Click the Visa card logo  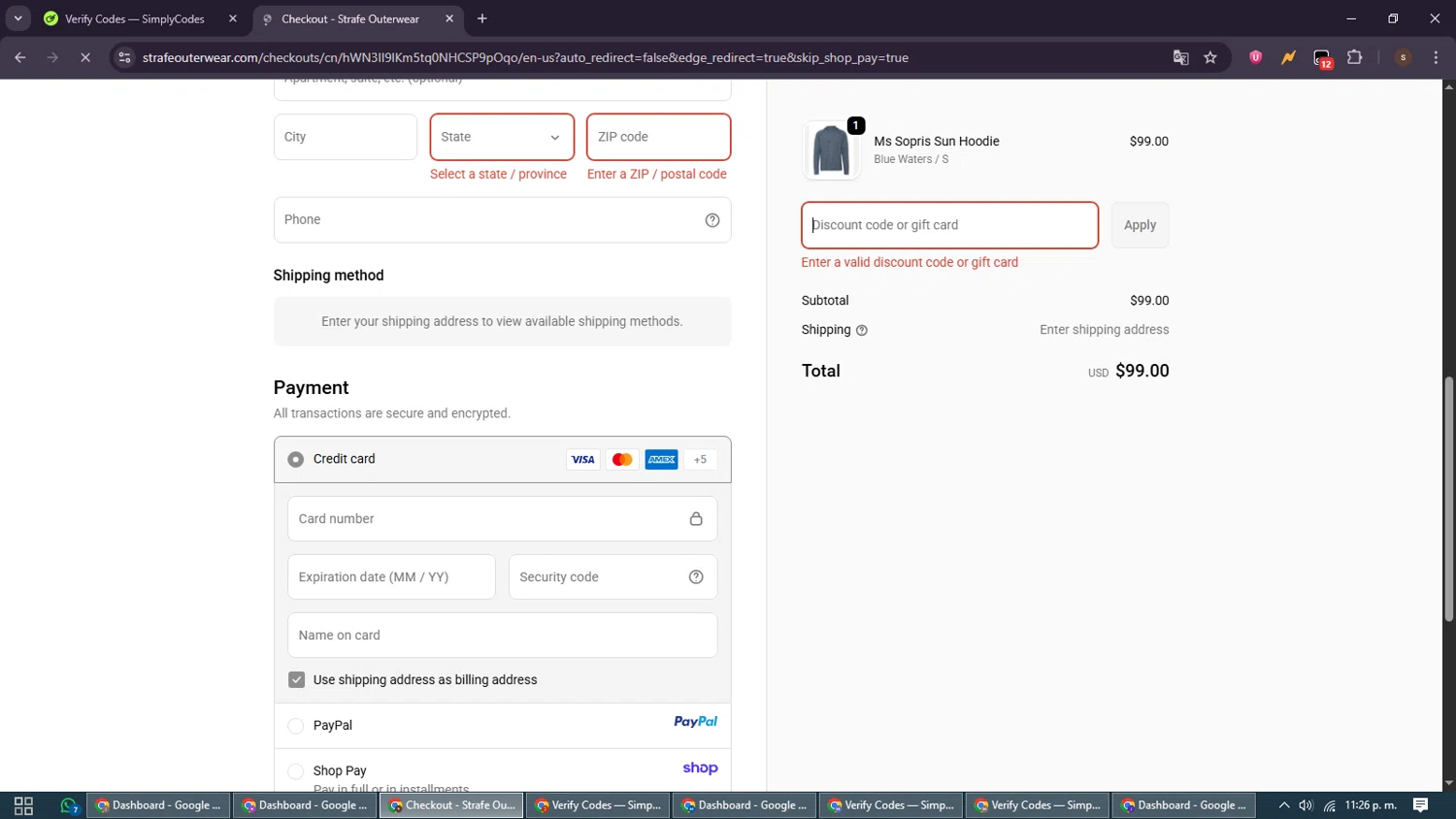[x=582, y=460]
